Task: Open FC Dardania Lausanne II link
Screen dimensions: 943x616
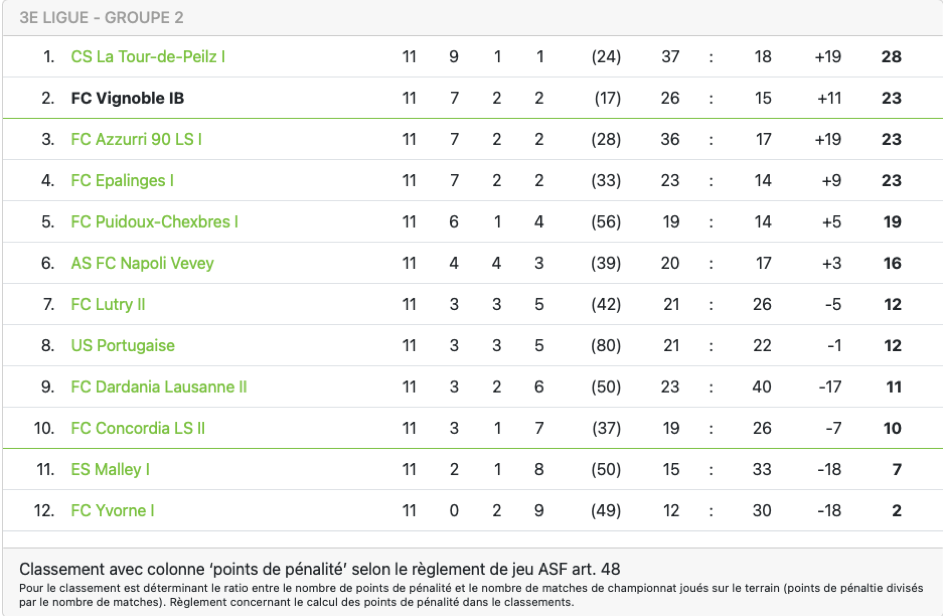Action: [159, 387]
